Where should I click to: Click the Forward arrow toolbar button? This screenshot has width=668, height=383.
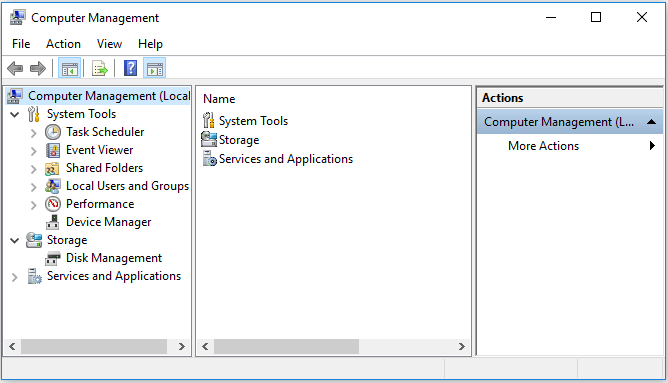(38, 68)
